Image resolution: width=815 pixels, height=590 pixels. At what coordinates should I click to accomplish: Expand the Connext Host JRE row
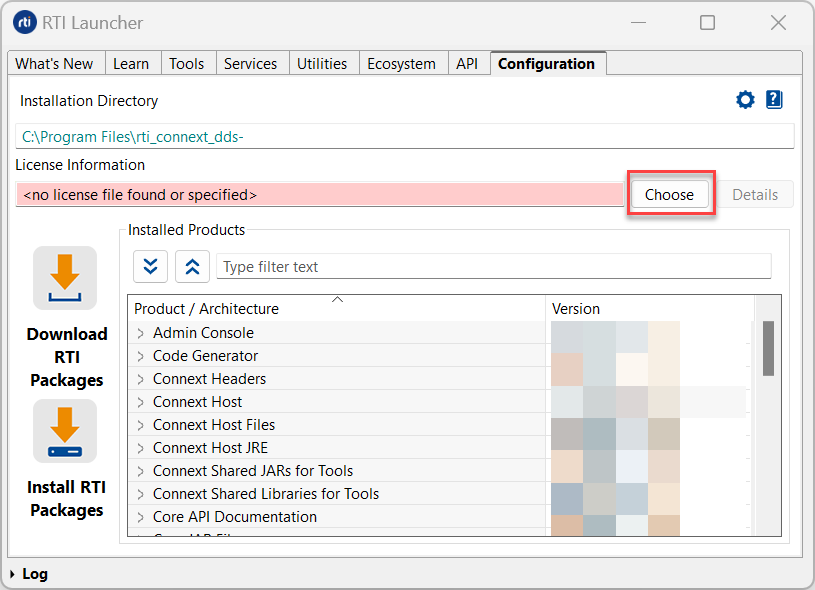click(140, 448)
